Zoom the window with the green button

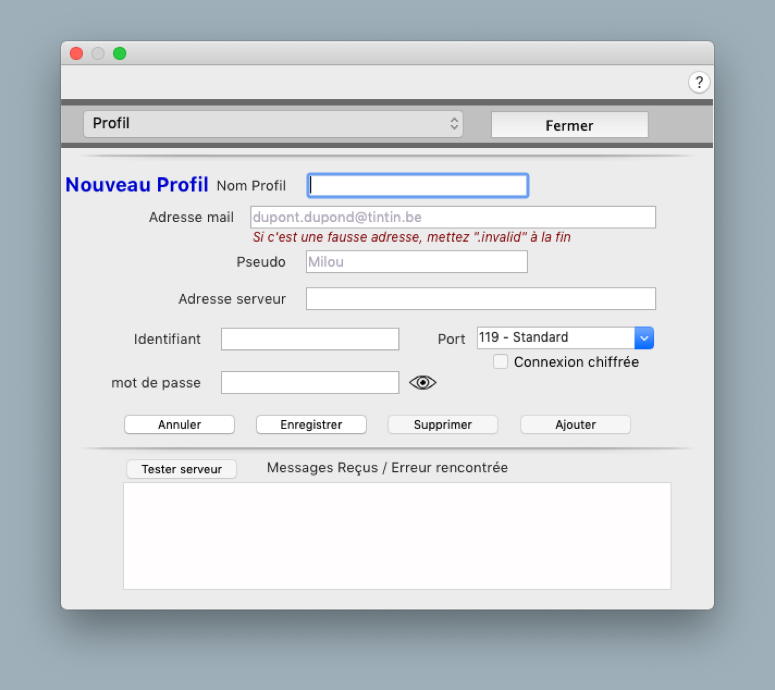pyautogui.click(x=120, y=54)
